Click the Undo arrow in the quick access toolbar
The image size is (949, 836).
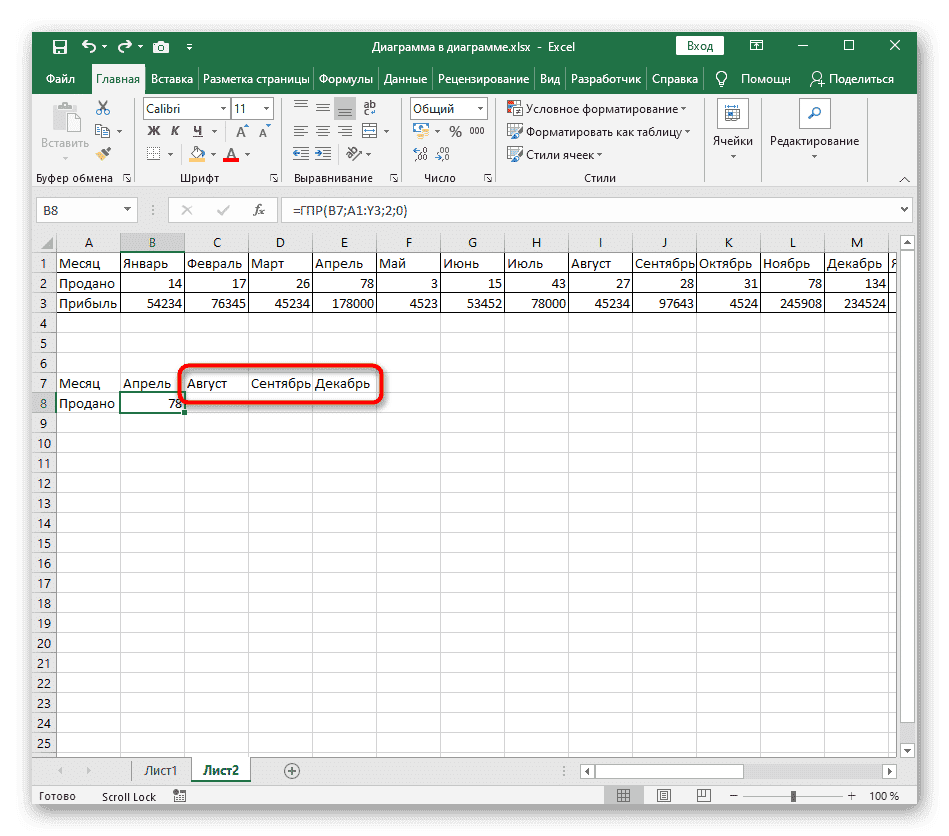(90, 46)
